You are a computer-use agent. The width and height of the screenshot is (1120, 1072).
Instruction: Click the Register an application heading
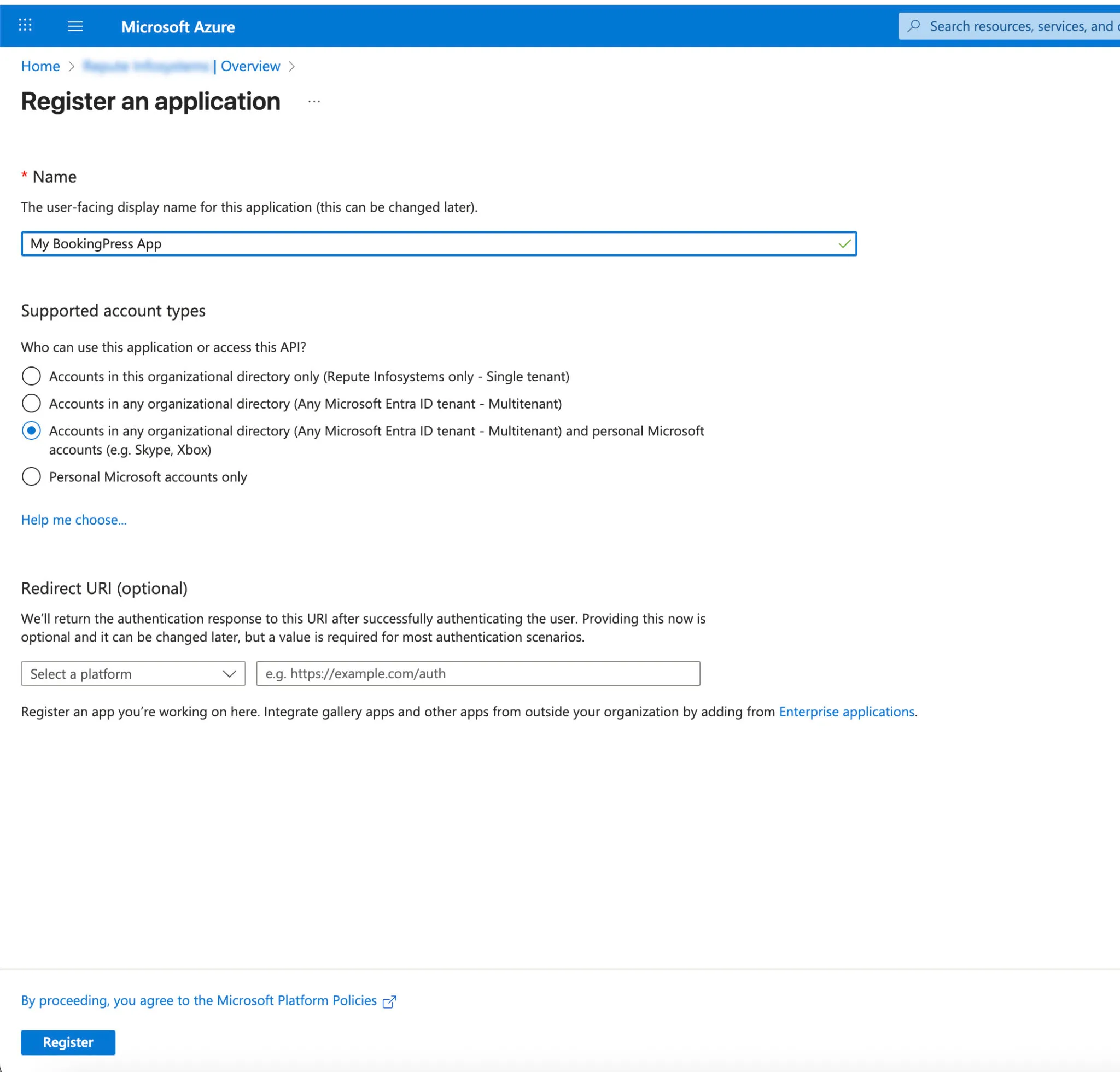(151, 102)
